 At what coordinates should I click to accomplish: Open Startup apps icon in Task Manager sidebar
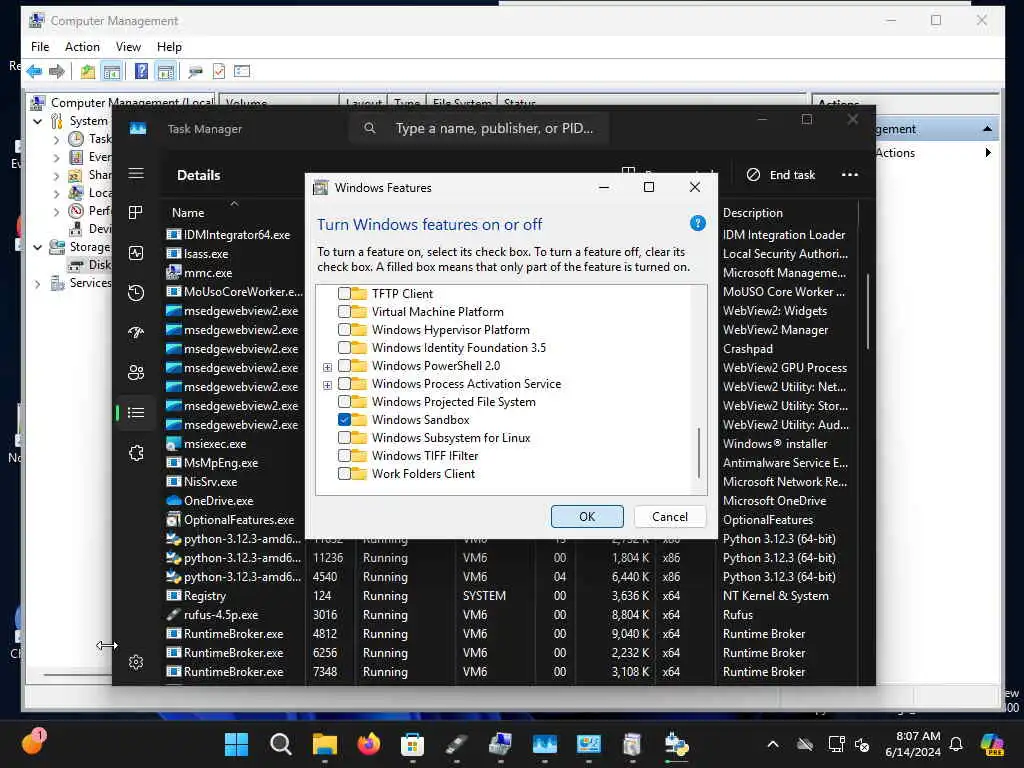(x=136, y=333)
